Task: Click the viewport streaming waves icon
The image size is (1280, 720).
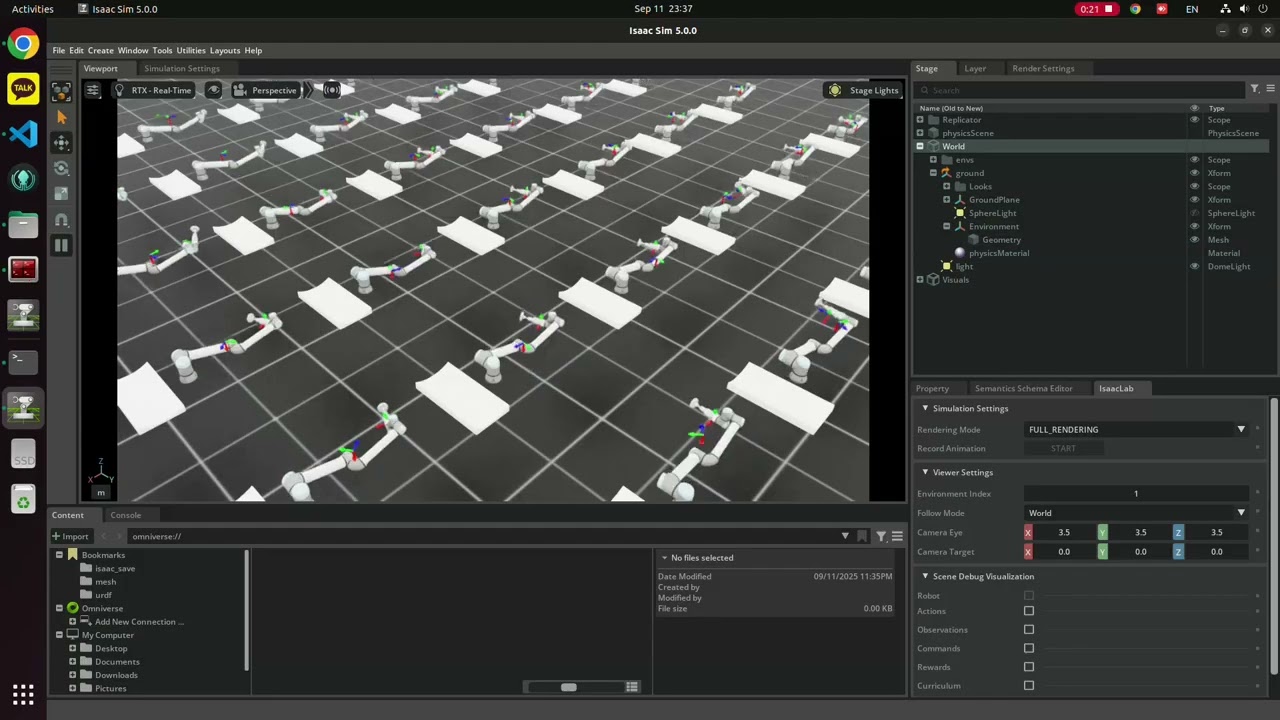Action: [x=332, y=90]
